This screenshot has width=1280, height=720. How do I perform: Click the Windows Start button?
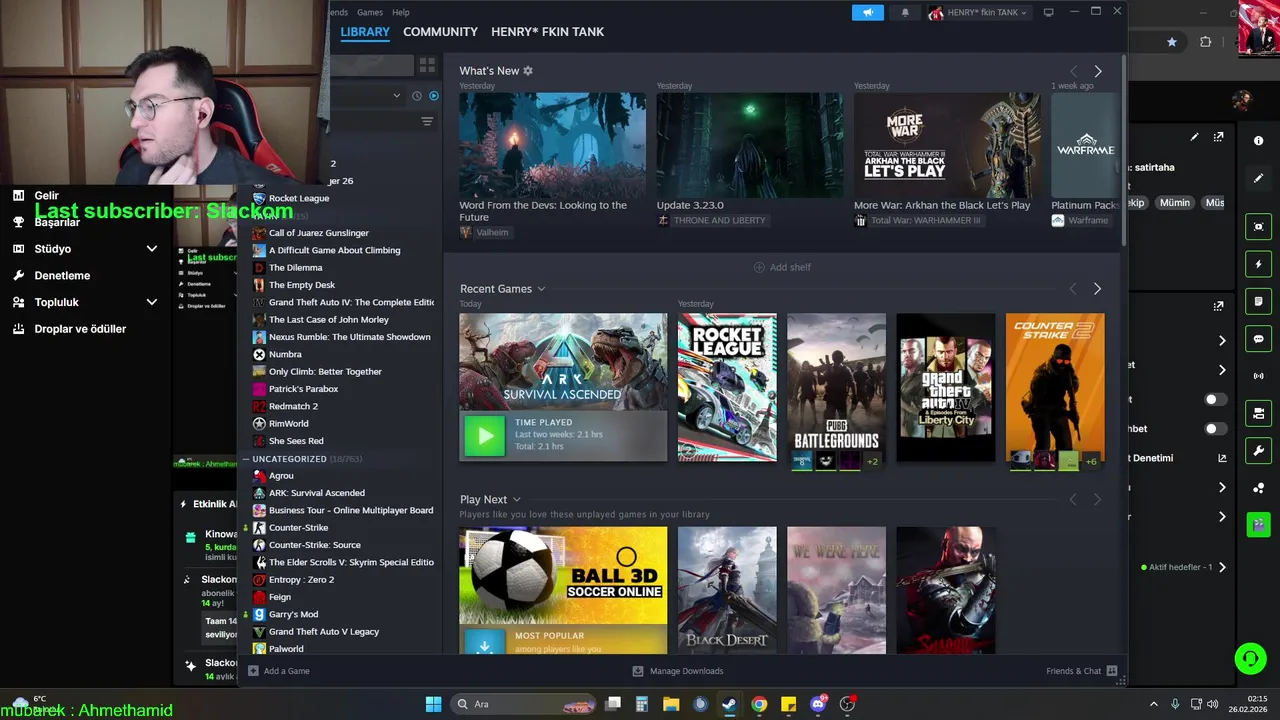433,704
